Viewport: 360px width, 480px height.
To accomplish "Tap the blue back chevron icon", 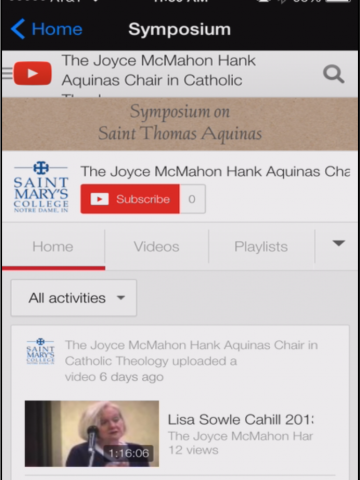I will [x=18, y=29].
